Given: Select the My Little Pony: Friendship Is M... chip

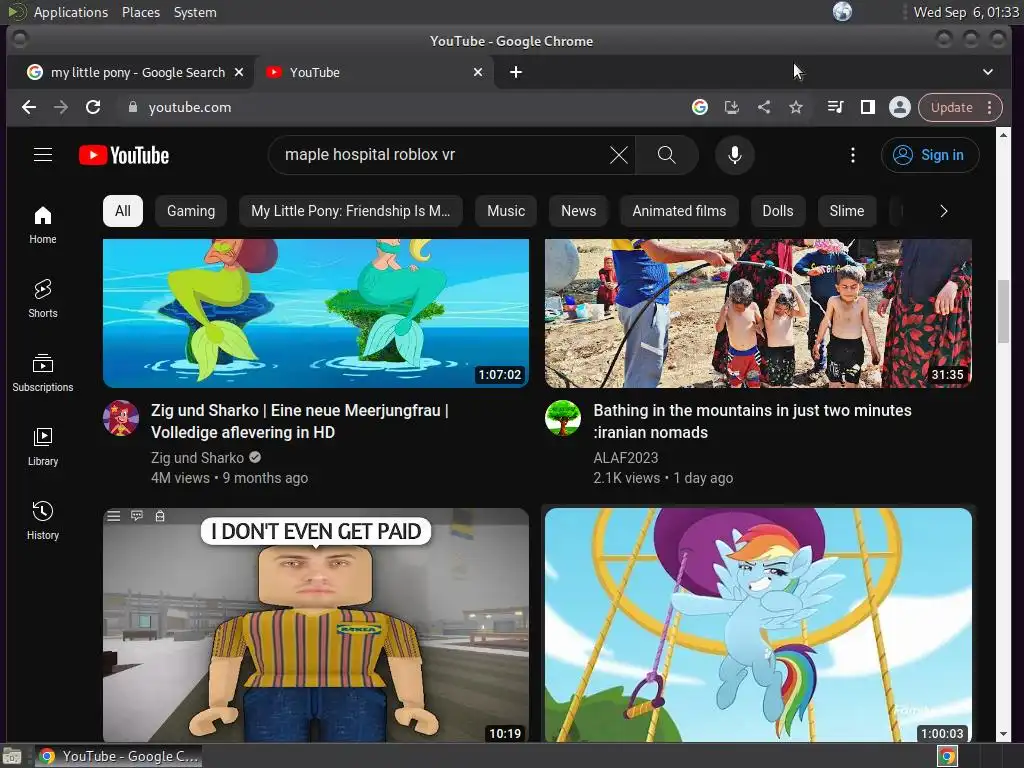Looking at the screenshot, I should point(351,211).
